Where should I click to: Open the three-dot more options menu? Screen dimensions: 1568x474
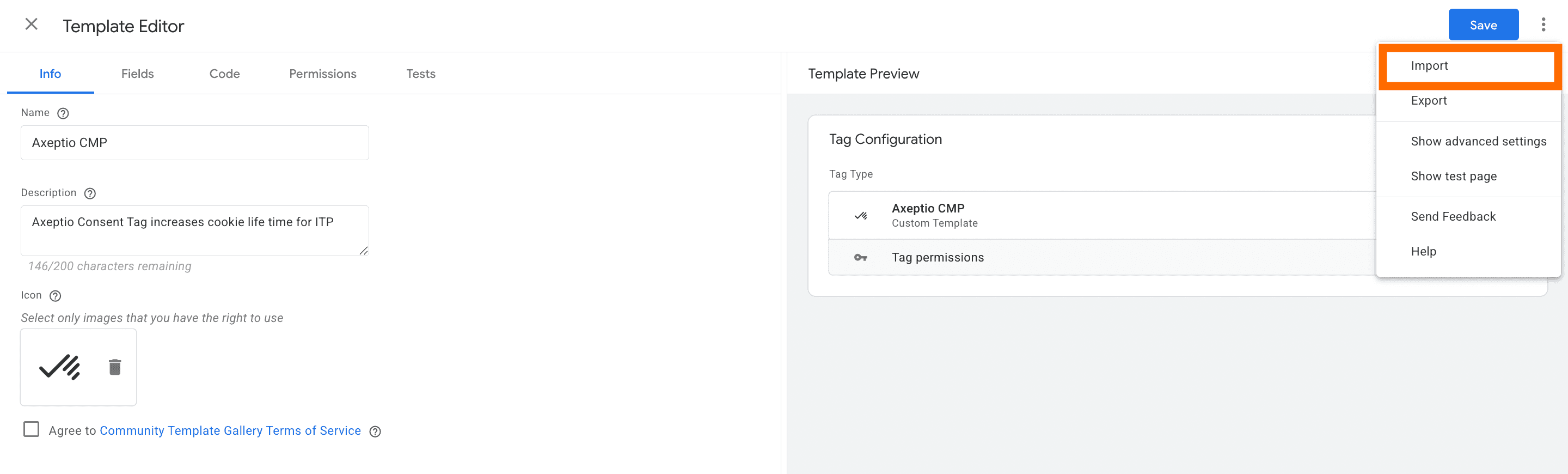pos(1543,25)
